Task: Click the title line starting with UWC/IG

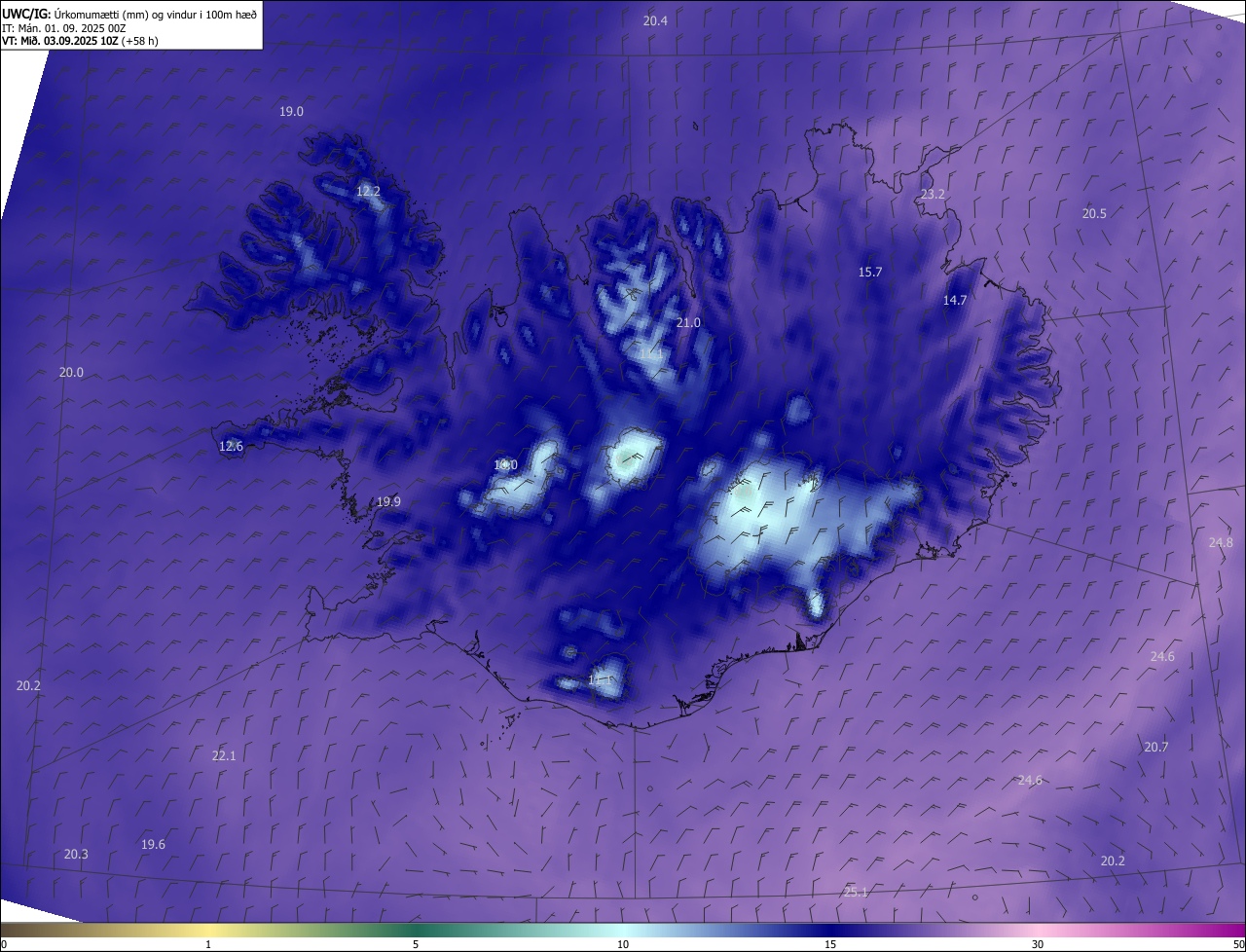Action: 129,14
